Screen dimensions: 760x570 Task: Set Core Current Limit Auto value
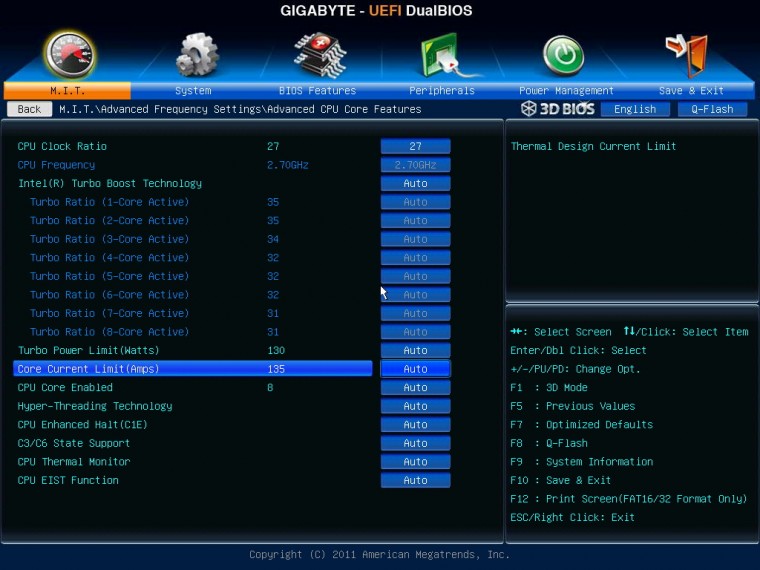tap(415, 369)
